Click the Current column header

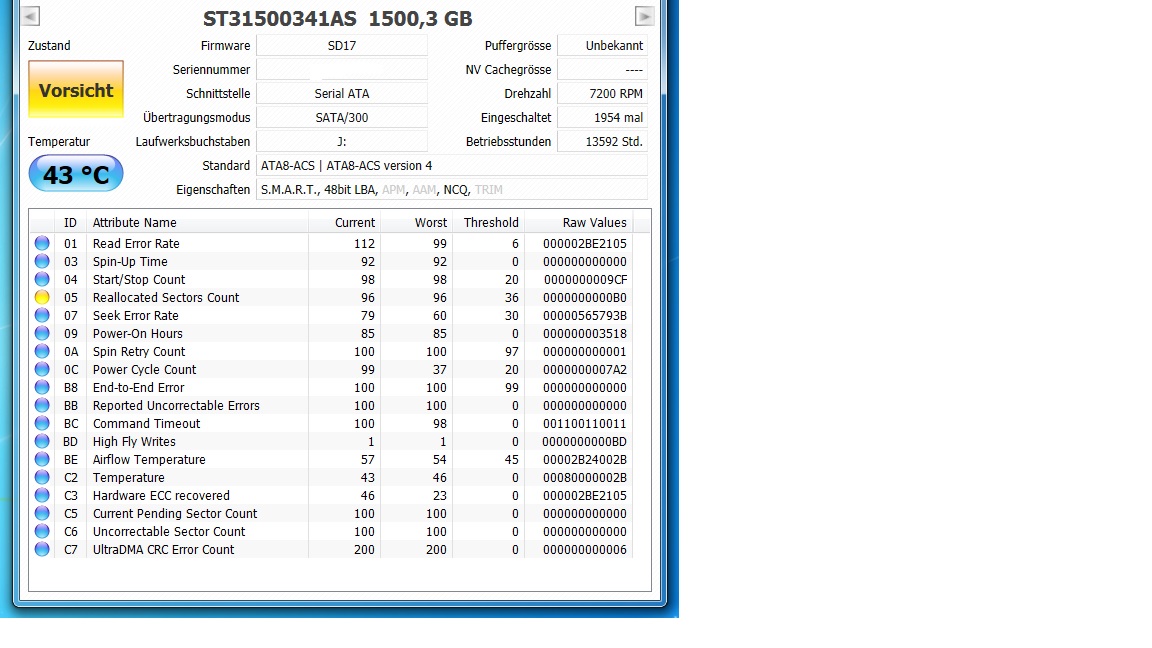344,222
